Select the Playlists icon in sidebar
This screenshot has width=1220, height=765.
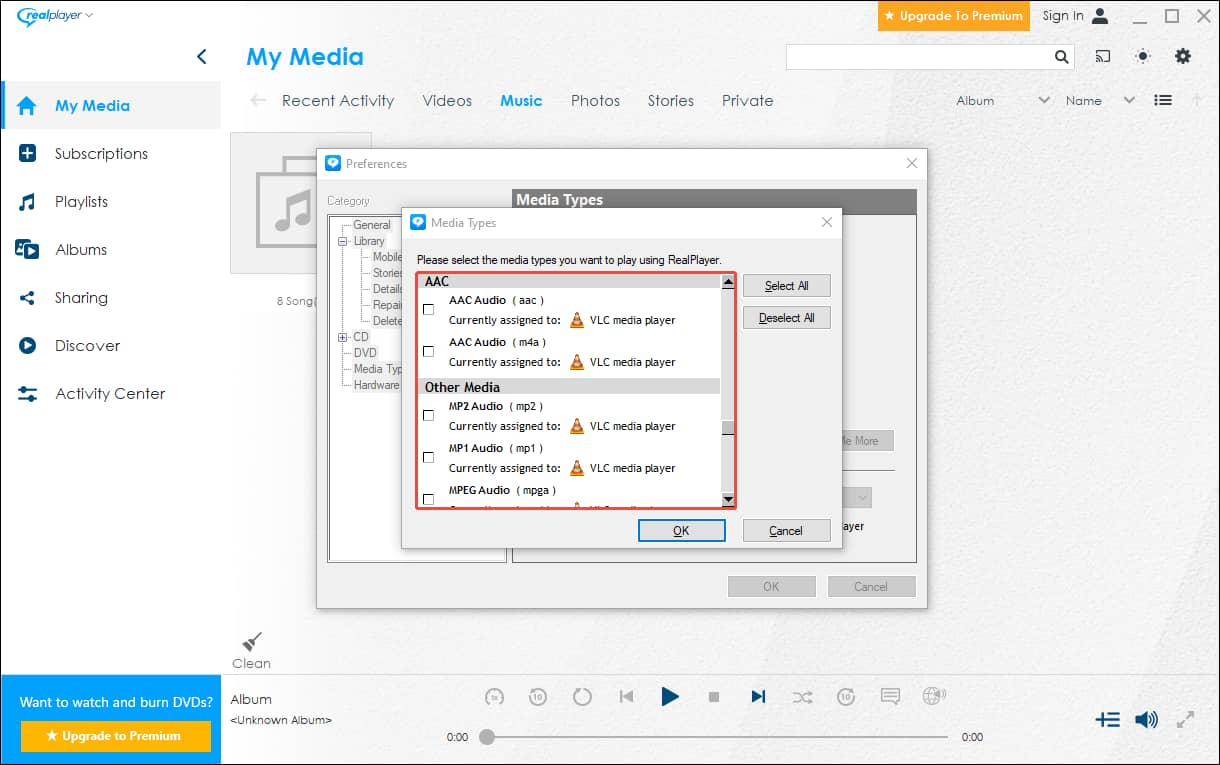[25, 201]
